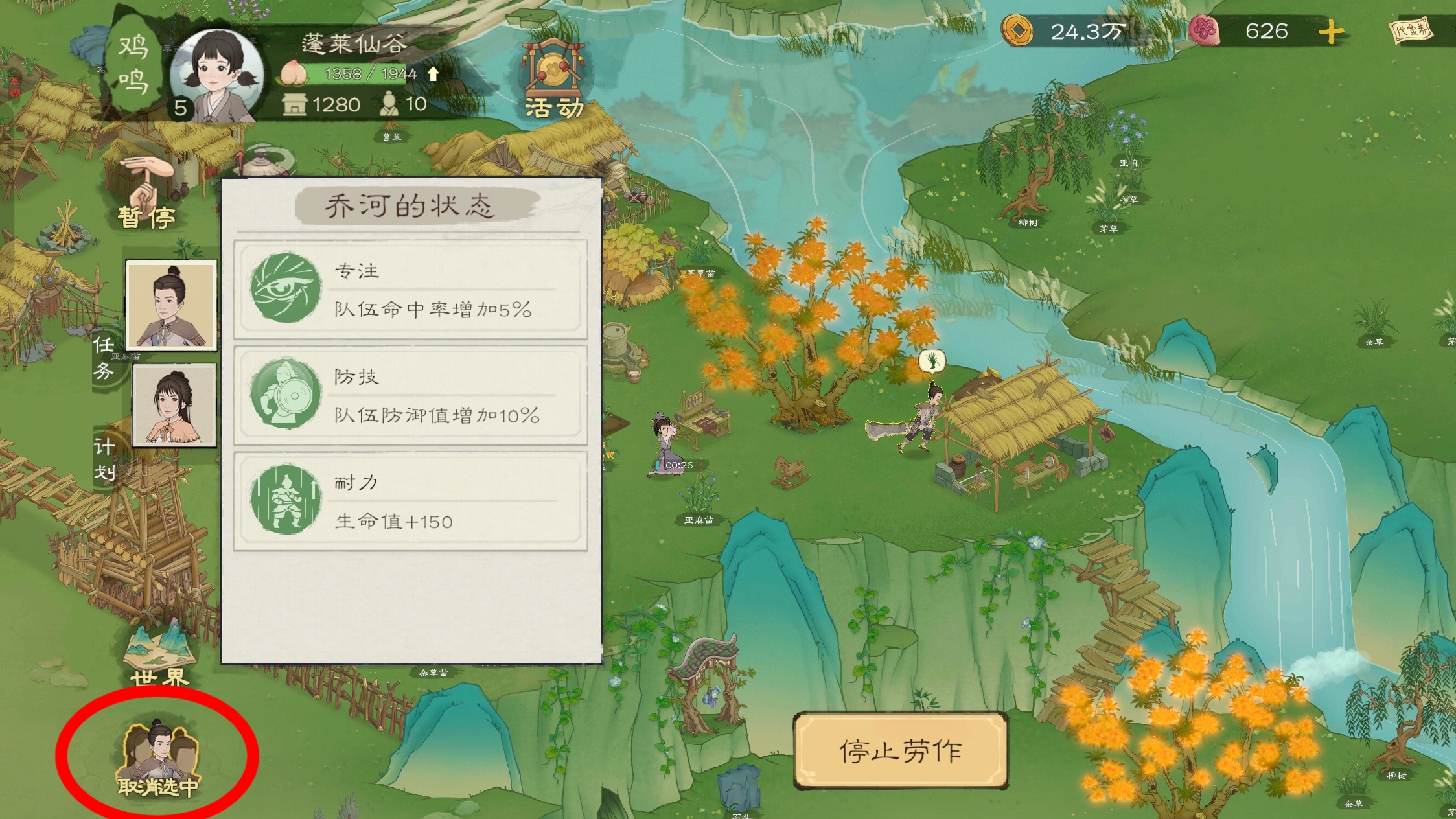The width and height of the screenshot is (1456, 819).
Task: Select the 专注 focus status entry
Action: (x=410, y=289)
